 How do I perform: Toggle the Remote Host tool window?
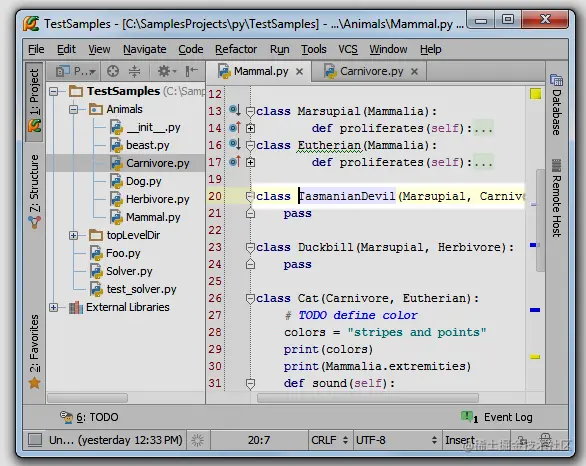coord(556,198)
